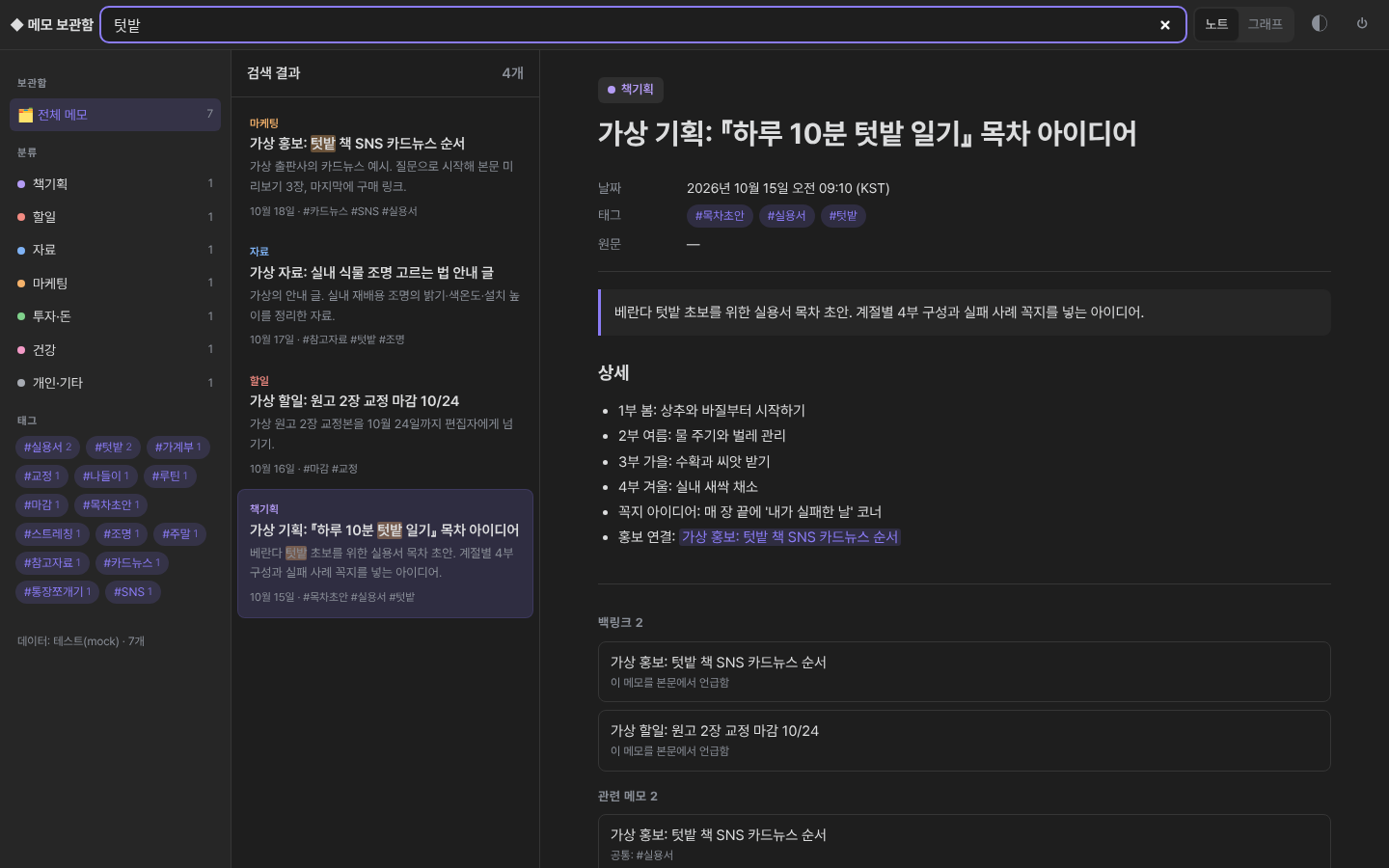Switch to the 그래프 view tab
1389x868 pixels.
click(1265, 24)
